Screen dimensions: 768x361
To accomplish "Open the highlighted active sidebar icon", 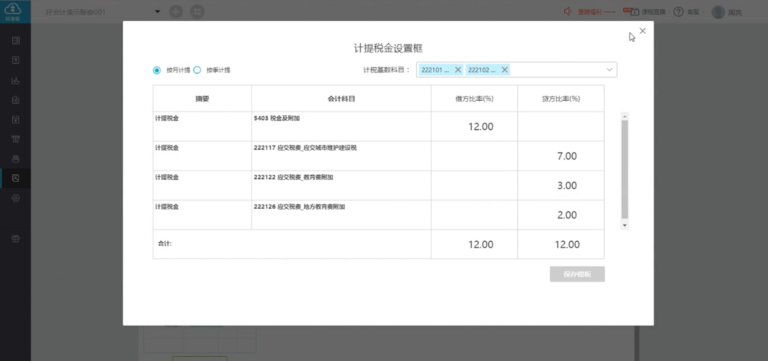I will pos(16,178).
